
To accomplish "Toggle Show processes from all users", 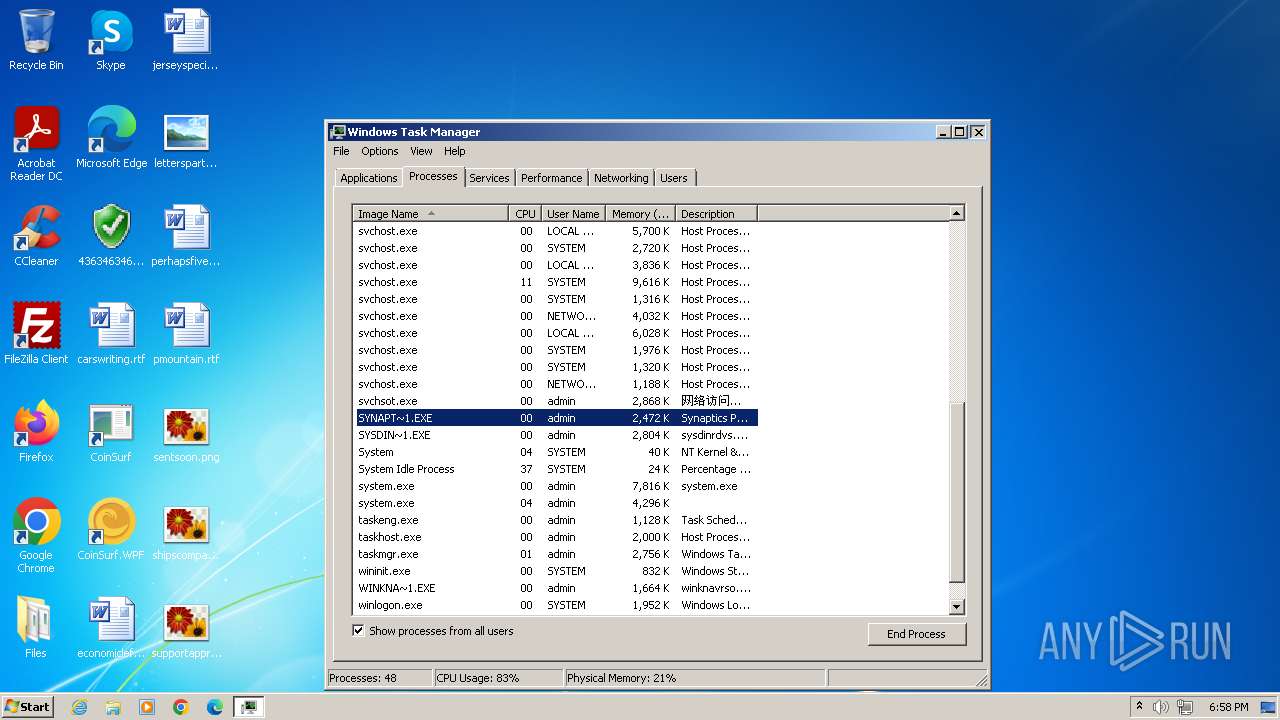I will tap(358, 631).
